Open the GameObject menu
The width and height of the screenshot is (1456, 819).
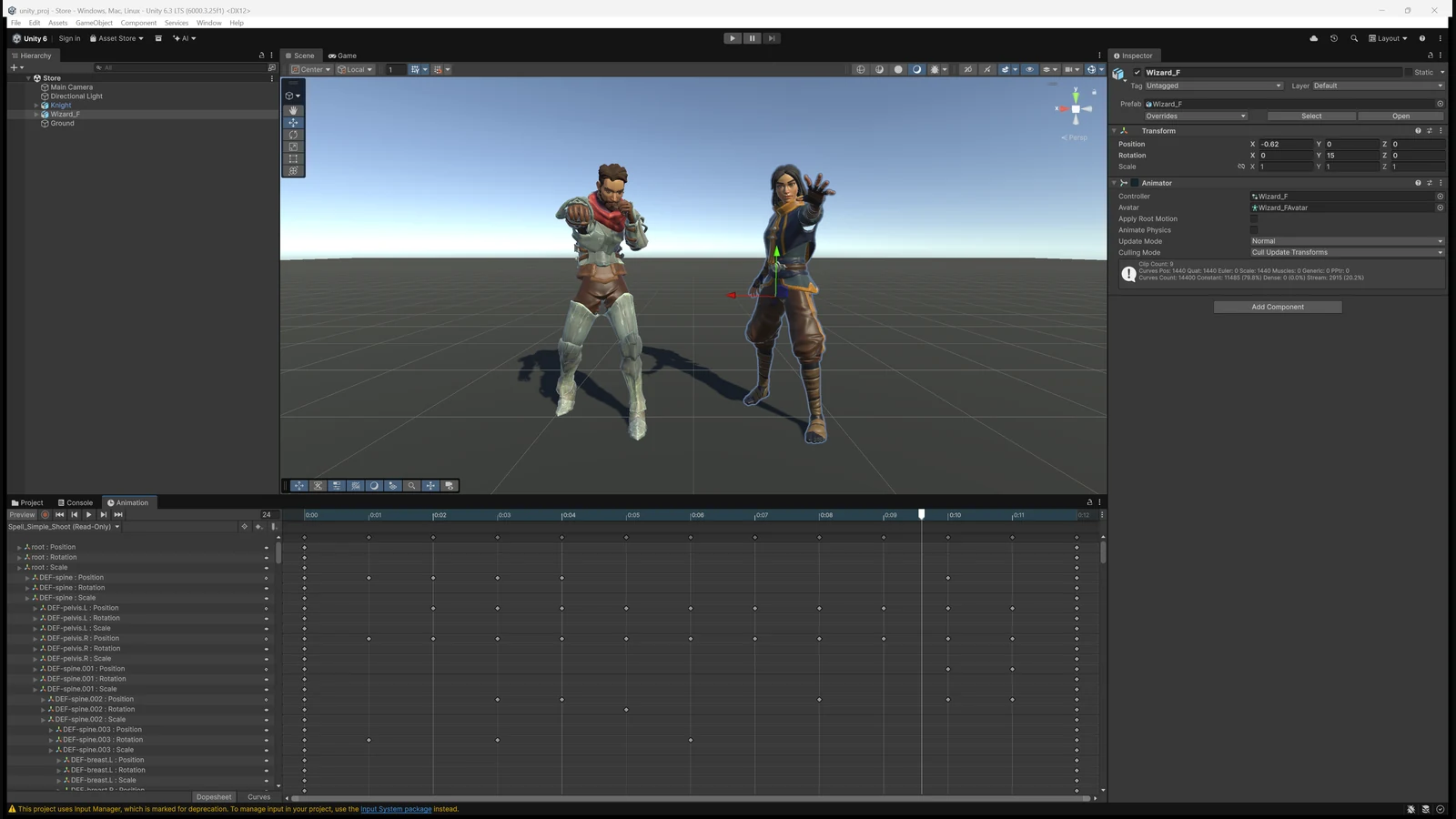(94, 23)
